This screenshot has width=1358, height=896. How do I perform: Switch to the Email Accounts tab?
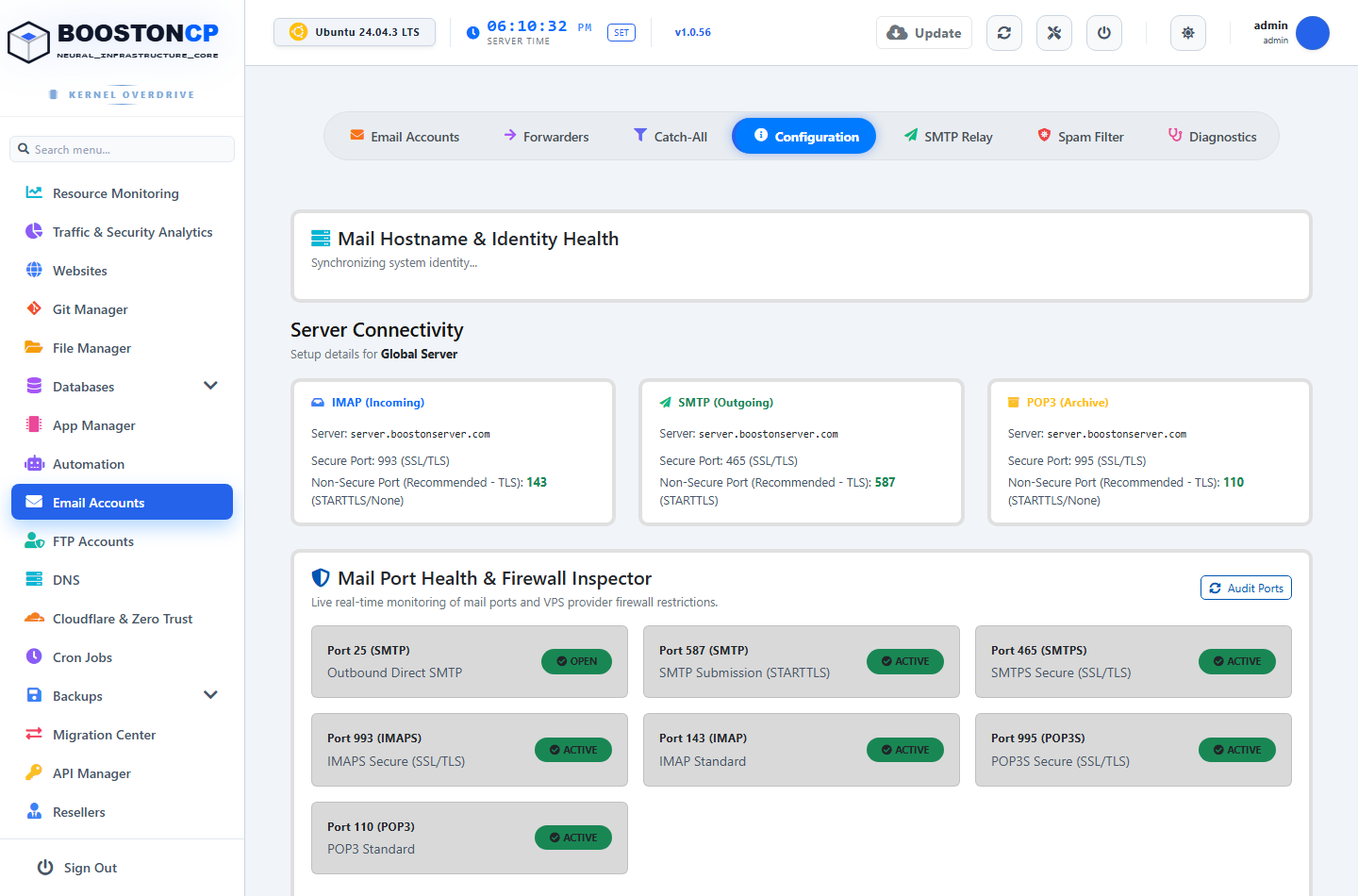pos(405,137)
